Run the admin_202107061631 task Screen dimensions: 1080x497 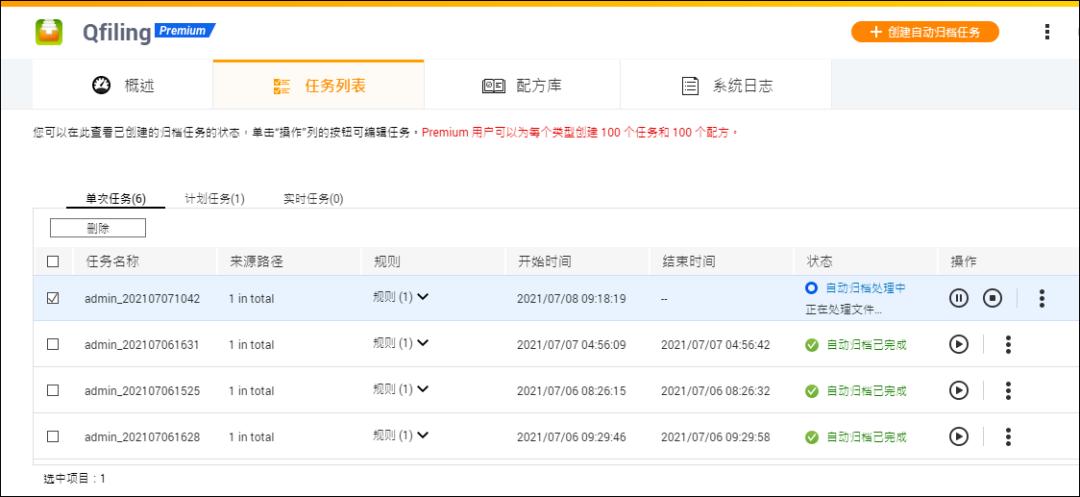point(959,344)
